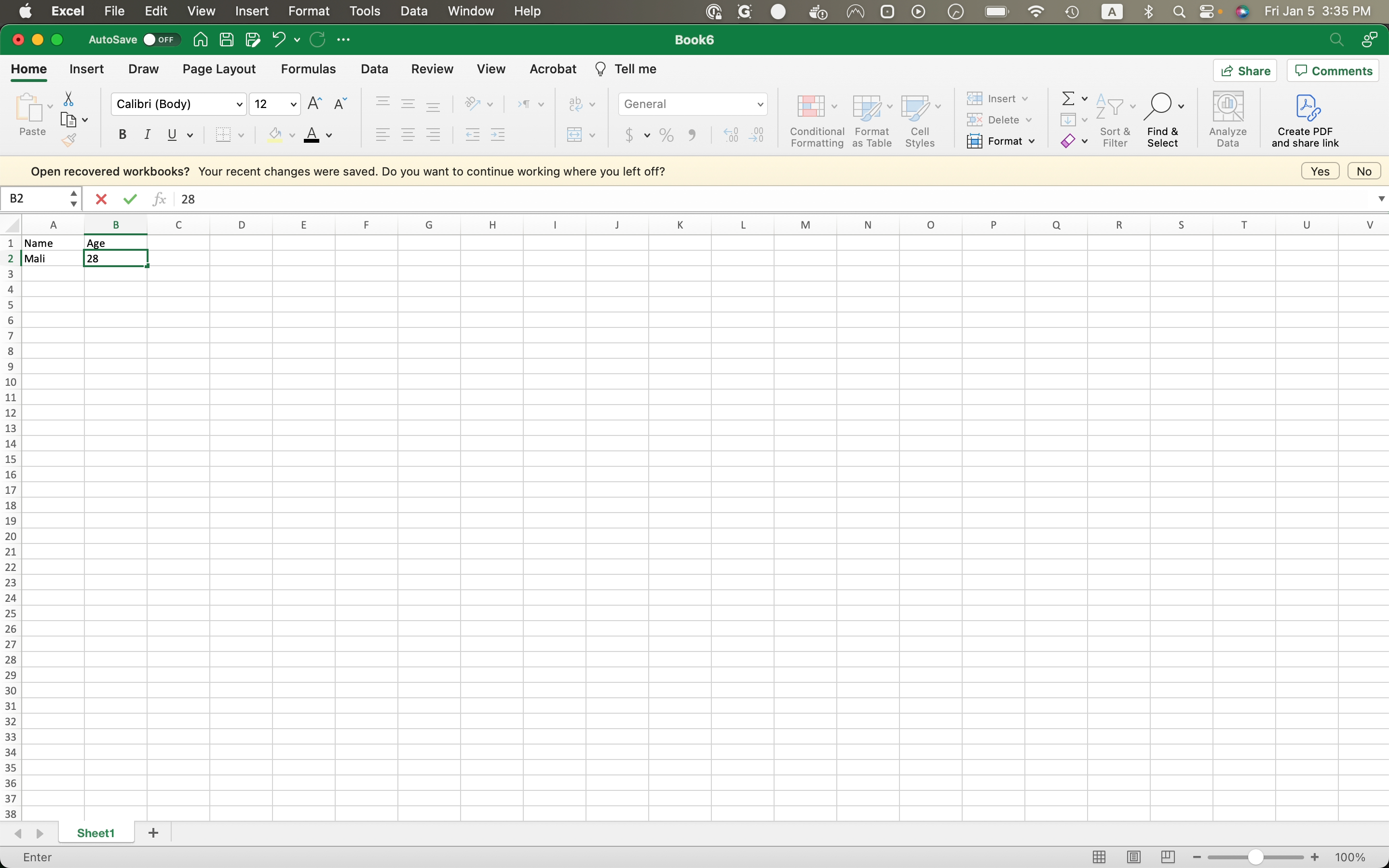Click the Format Painter brush icon
Screen dimensions: 1389x868
tap(69, 139)
